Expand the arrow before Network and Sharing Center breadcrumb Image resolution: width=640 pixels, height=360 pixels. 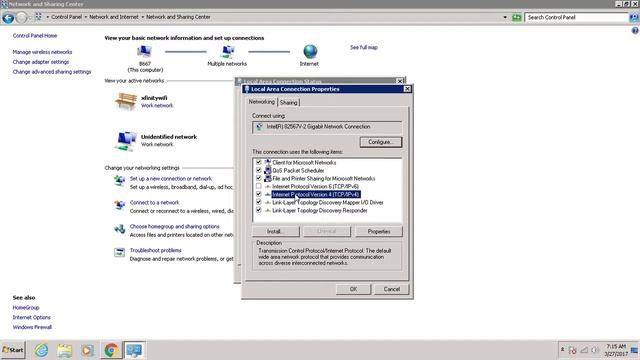point(143,17)
